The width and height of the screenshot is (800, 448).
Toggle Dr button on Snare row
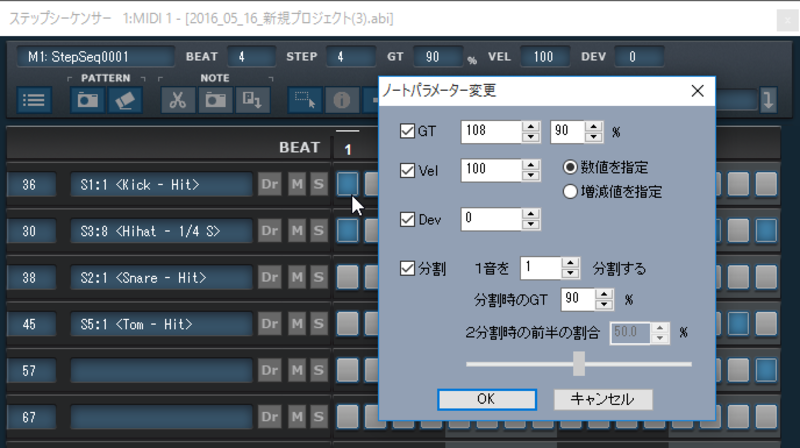click(x=269, y=277)
